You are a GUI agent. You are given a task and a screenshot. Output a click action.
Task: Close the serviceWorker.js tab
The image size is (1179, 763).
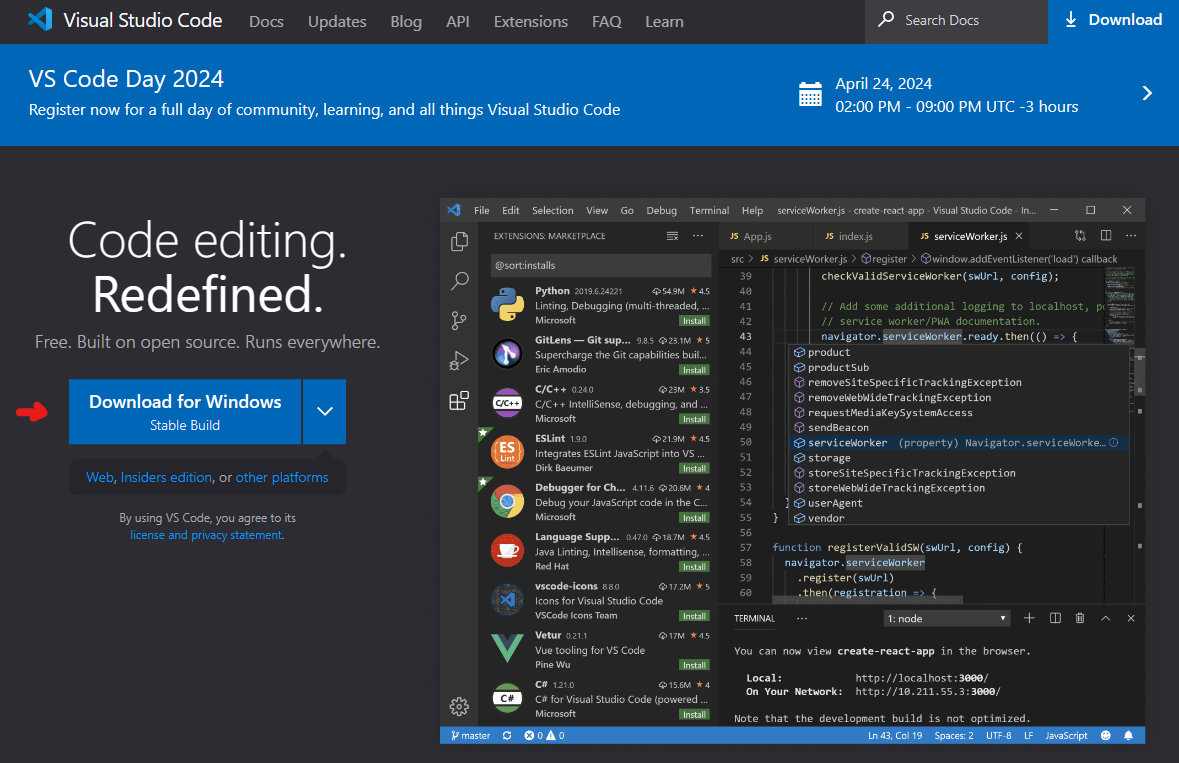click(x=1019, y=236)
